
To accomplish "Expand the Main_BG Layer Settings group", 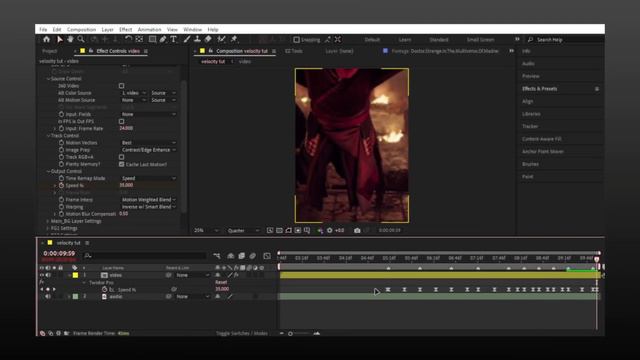I will (48, 221).
